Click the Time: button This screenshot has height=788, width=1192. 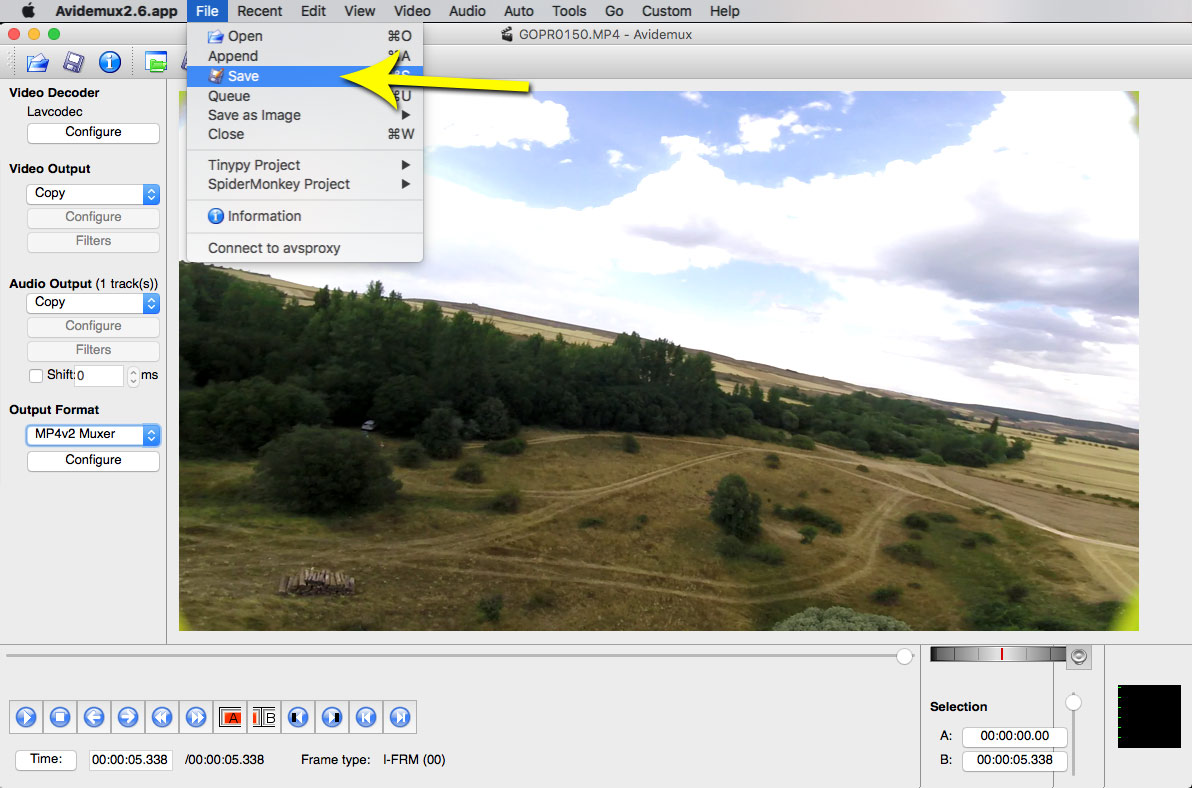pyautogui.click(x=46, y=759)
